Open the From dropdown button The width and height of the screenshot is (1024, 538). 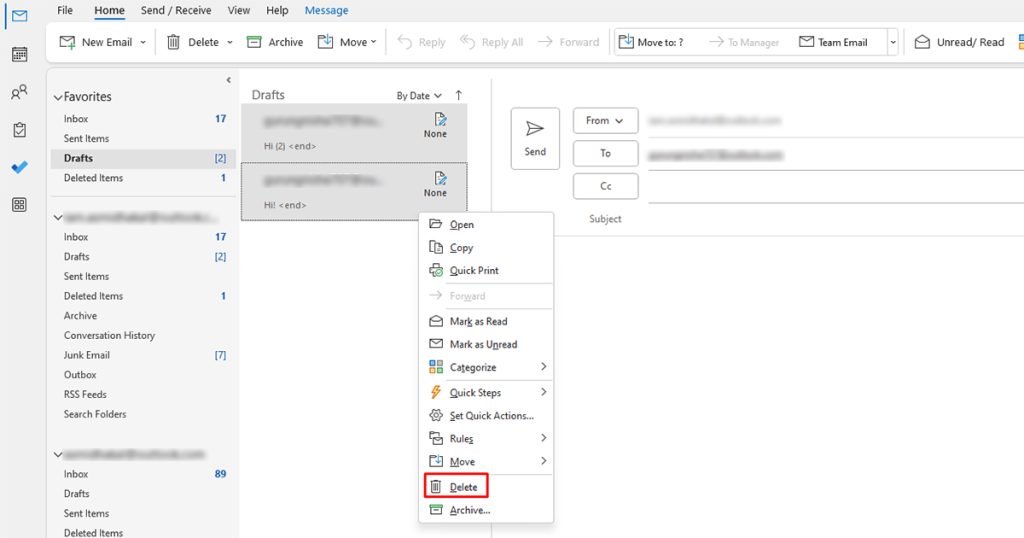[605, 121]
